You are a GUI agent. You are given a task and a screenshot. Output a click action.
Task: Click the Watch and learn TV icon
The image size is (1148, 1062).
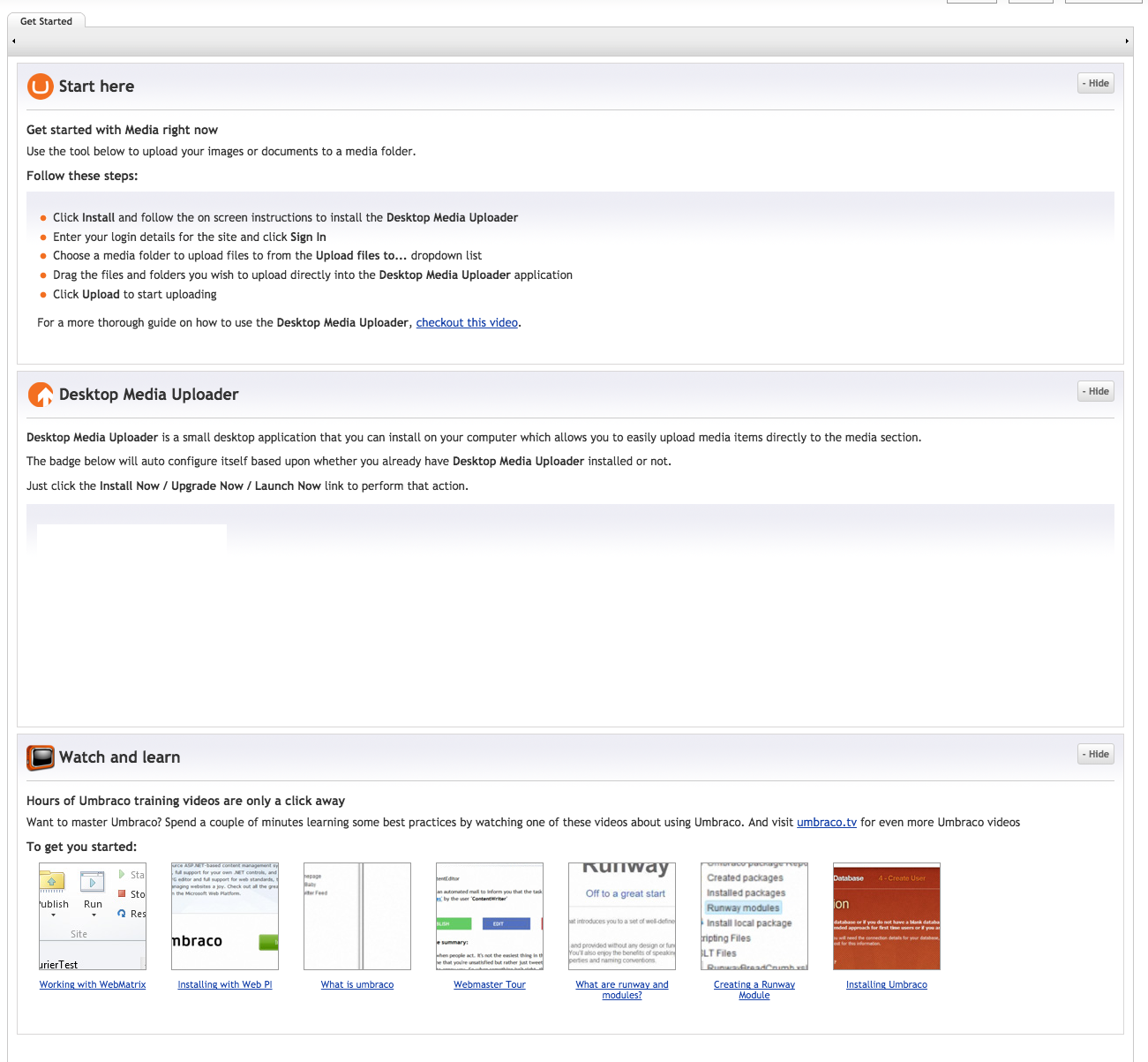tap(41, 757)
